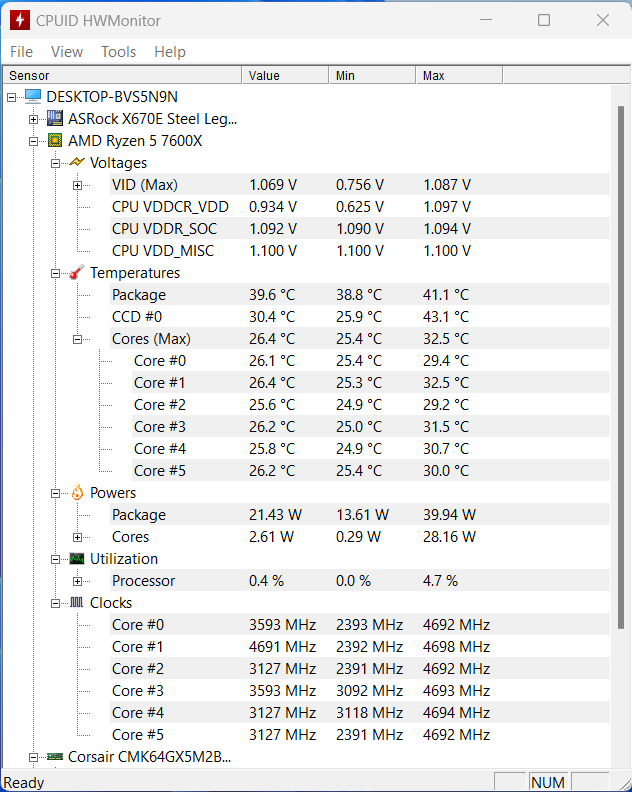632x792 pixels.
Task: Open the Help menu
Action: tap(170, 52)
